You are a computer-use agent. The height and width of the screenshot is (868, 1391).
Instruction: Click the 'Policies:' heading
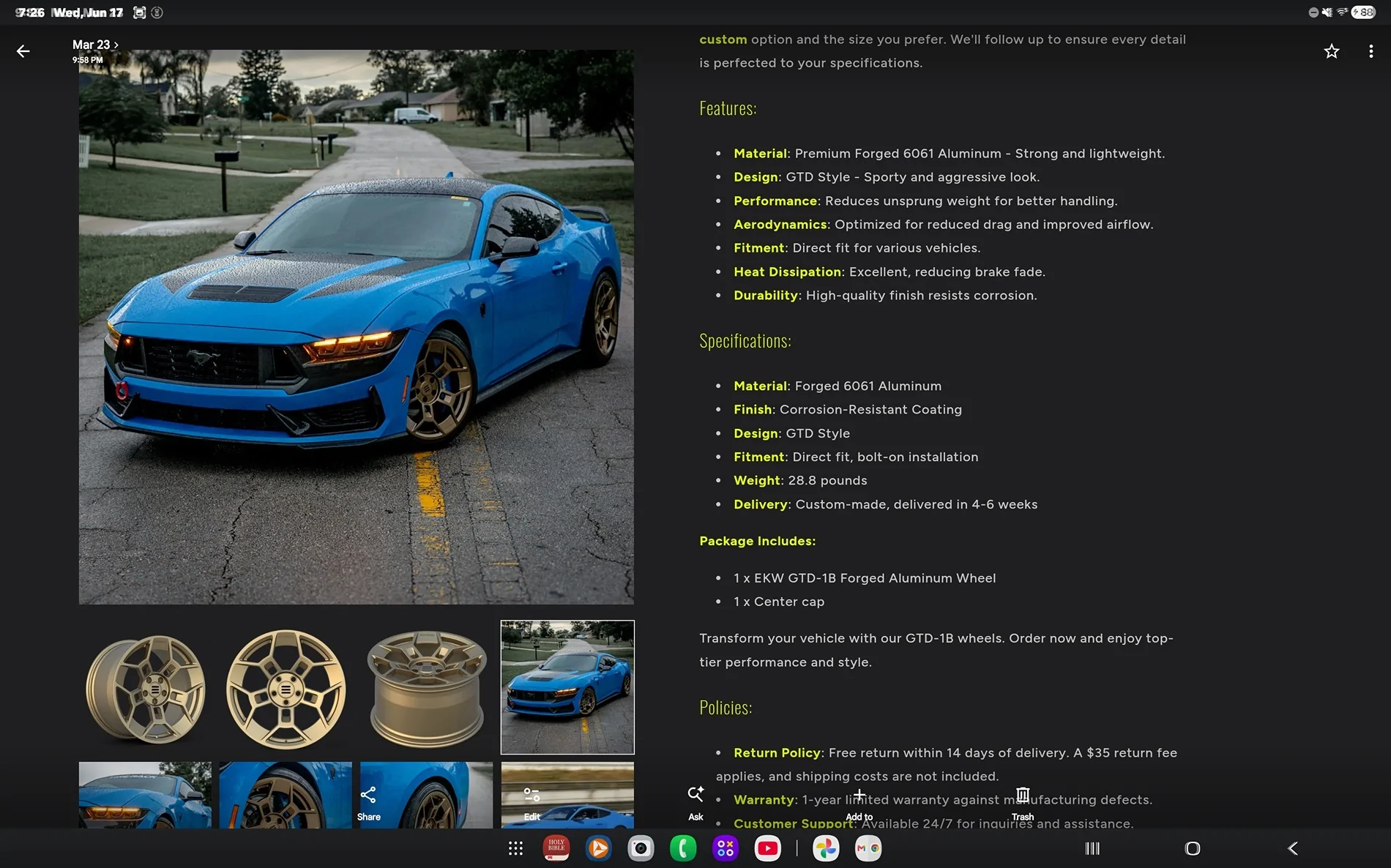(x=726, y=708)
